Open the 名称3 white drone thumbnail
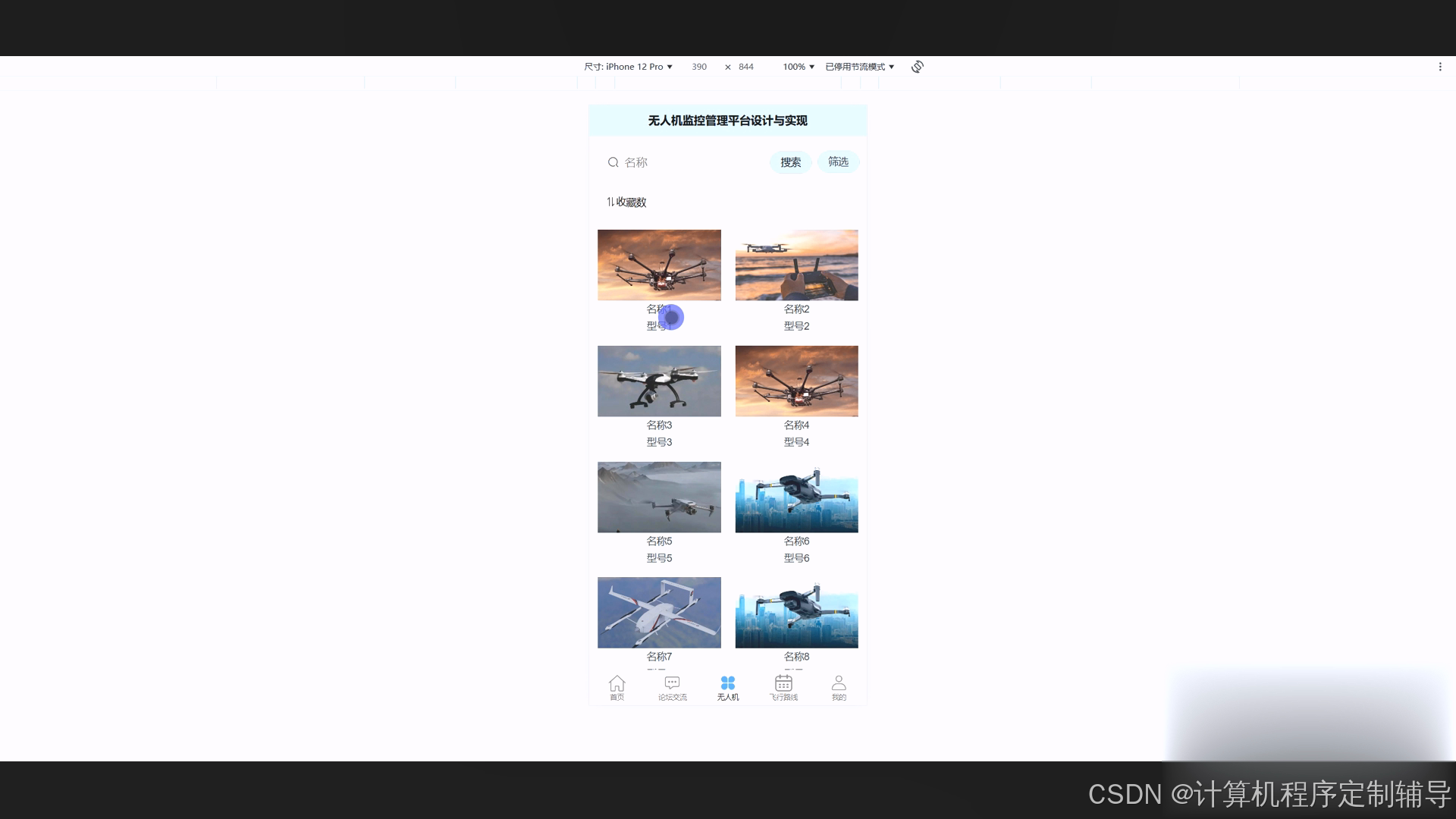Screen dimensions: 1456x819 659,381
